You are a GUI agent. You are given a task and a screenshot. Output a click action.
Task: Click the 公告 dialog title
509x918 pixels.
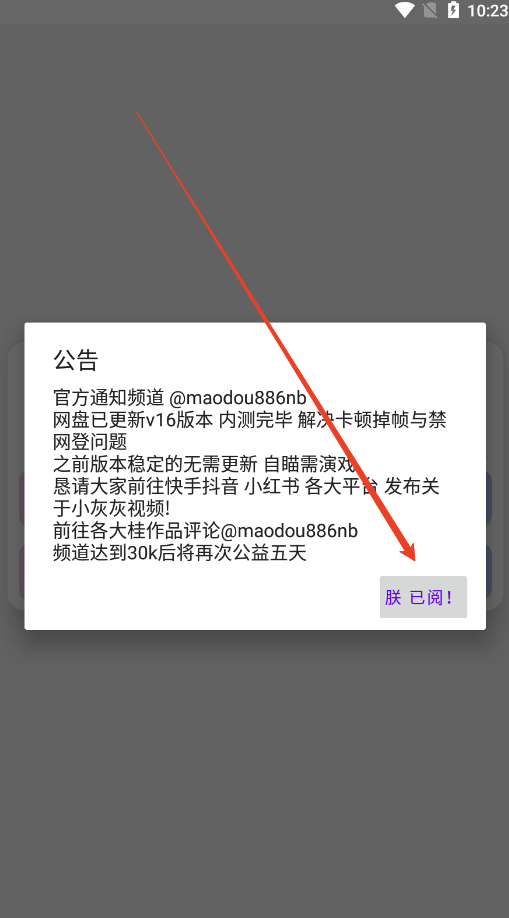point(76,360)
